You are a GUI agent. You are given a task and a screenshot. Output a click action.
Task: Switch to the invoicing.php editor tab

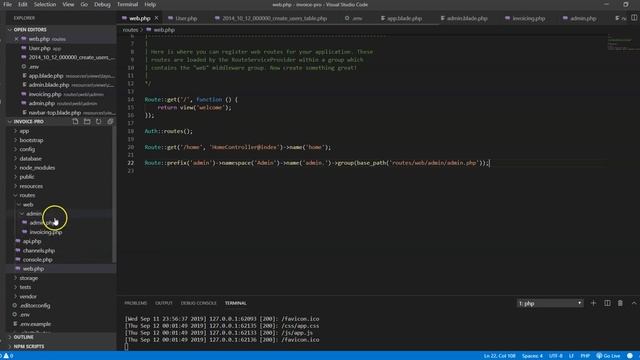[x=529, y=18]
